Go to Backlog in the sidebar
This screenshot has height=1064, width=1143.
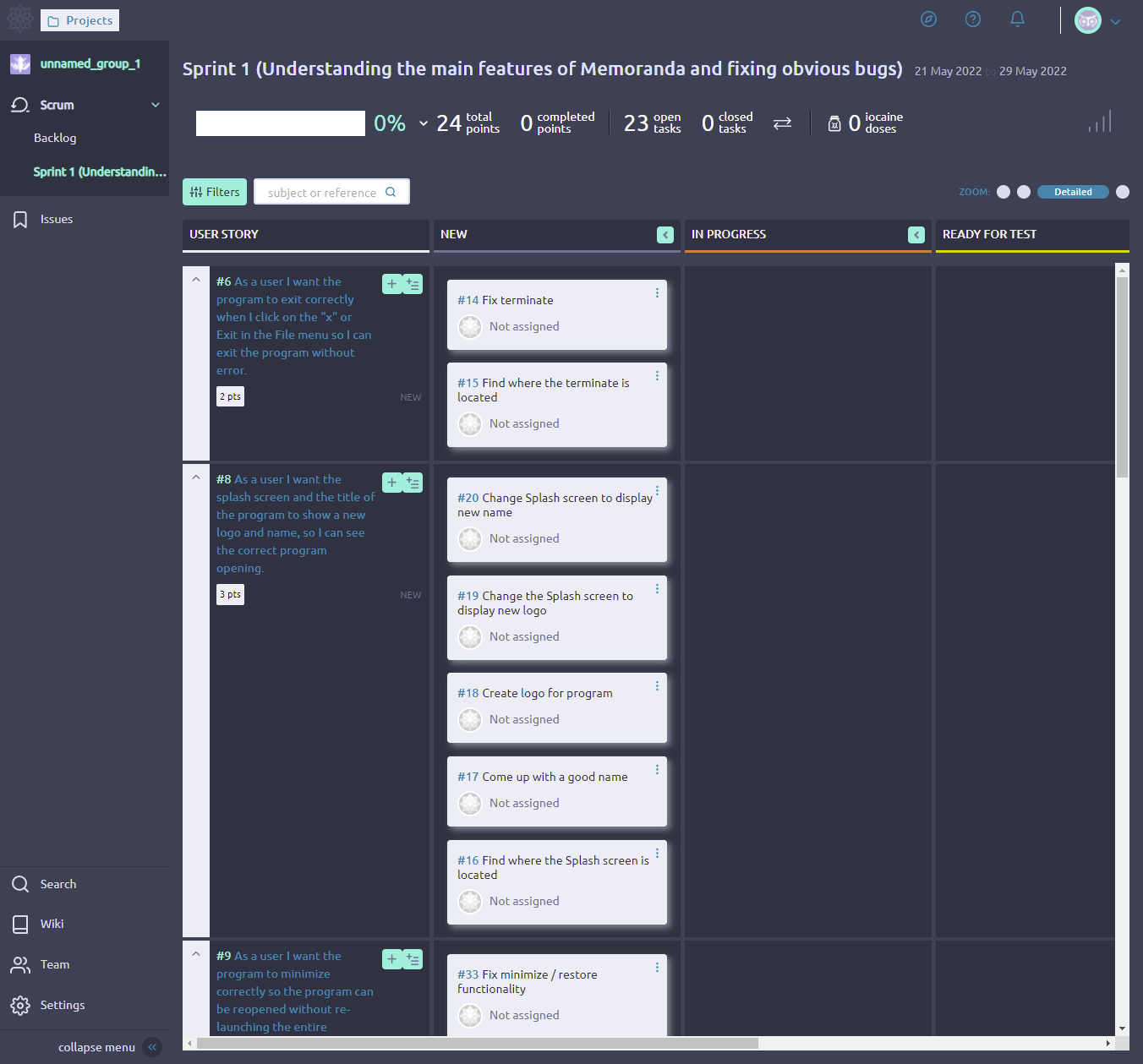coord(55,138)
